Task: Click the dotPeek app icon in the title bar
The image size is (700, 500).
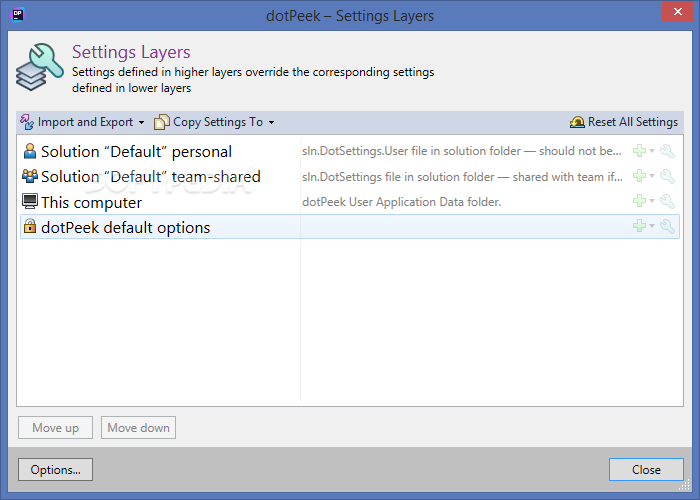Action: point(18,15)
